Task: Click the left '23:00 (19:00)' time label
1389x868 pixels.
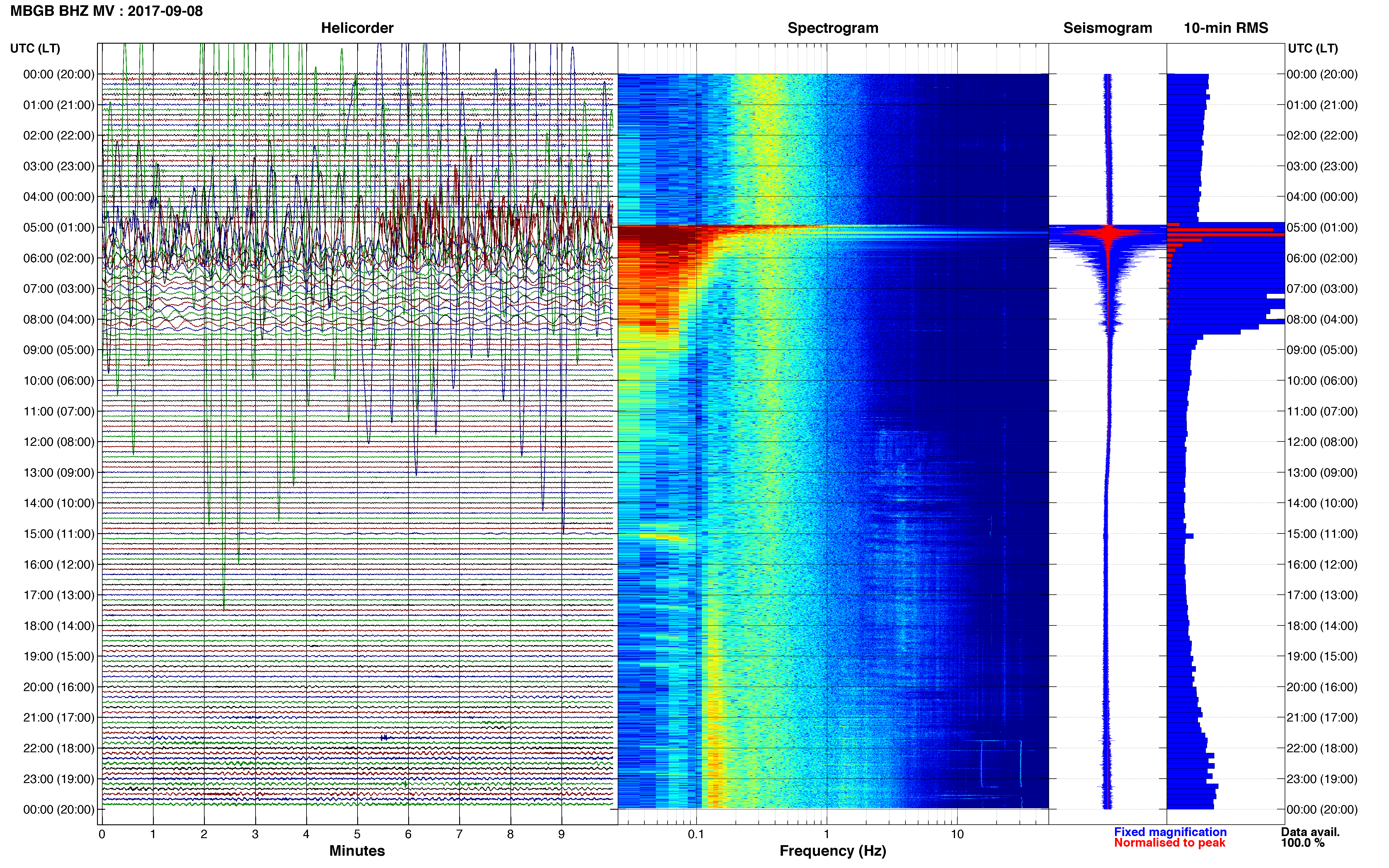Action: [59, 779]
